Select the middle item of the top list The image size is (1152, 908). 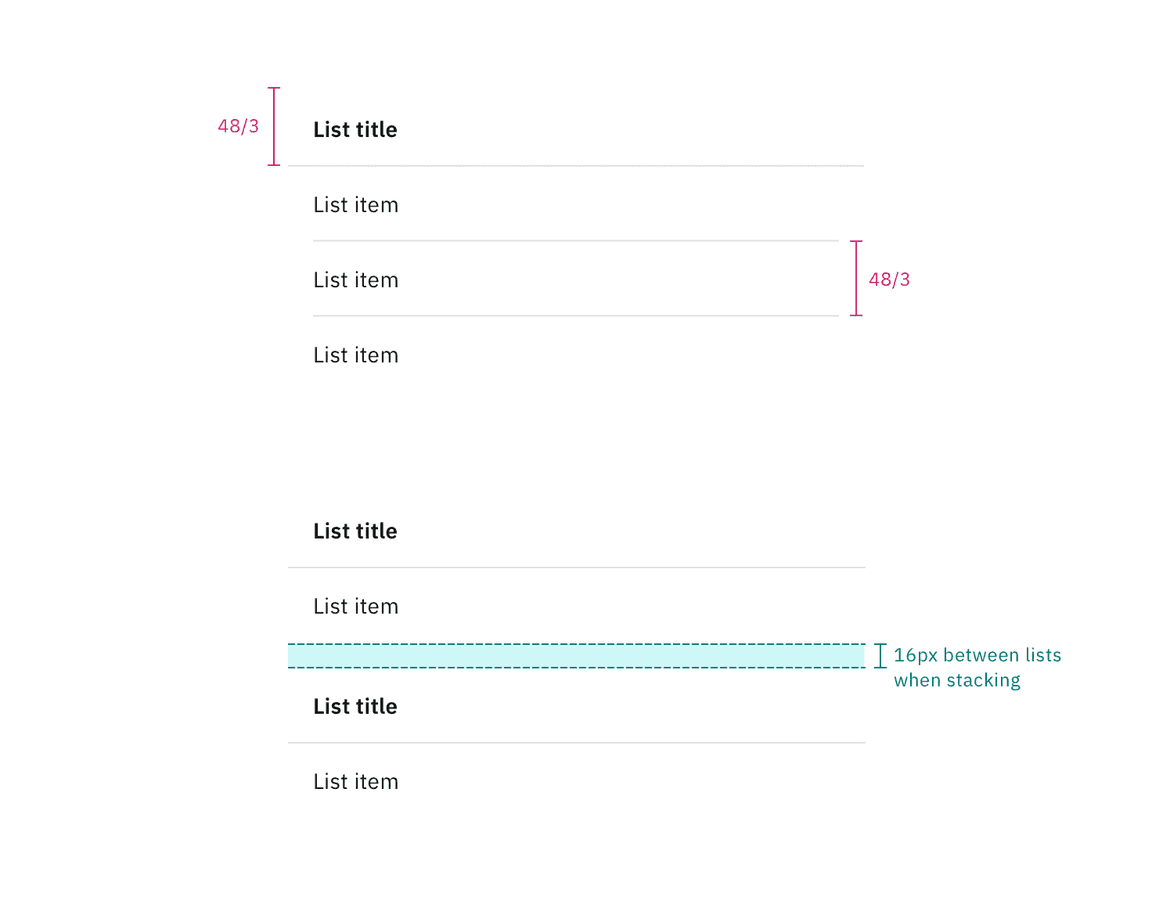tap(355, 280)
